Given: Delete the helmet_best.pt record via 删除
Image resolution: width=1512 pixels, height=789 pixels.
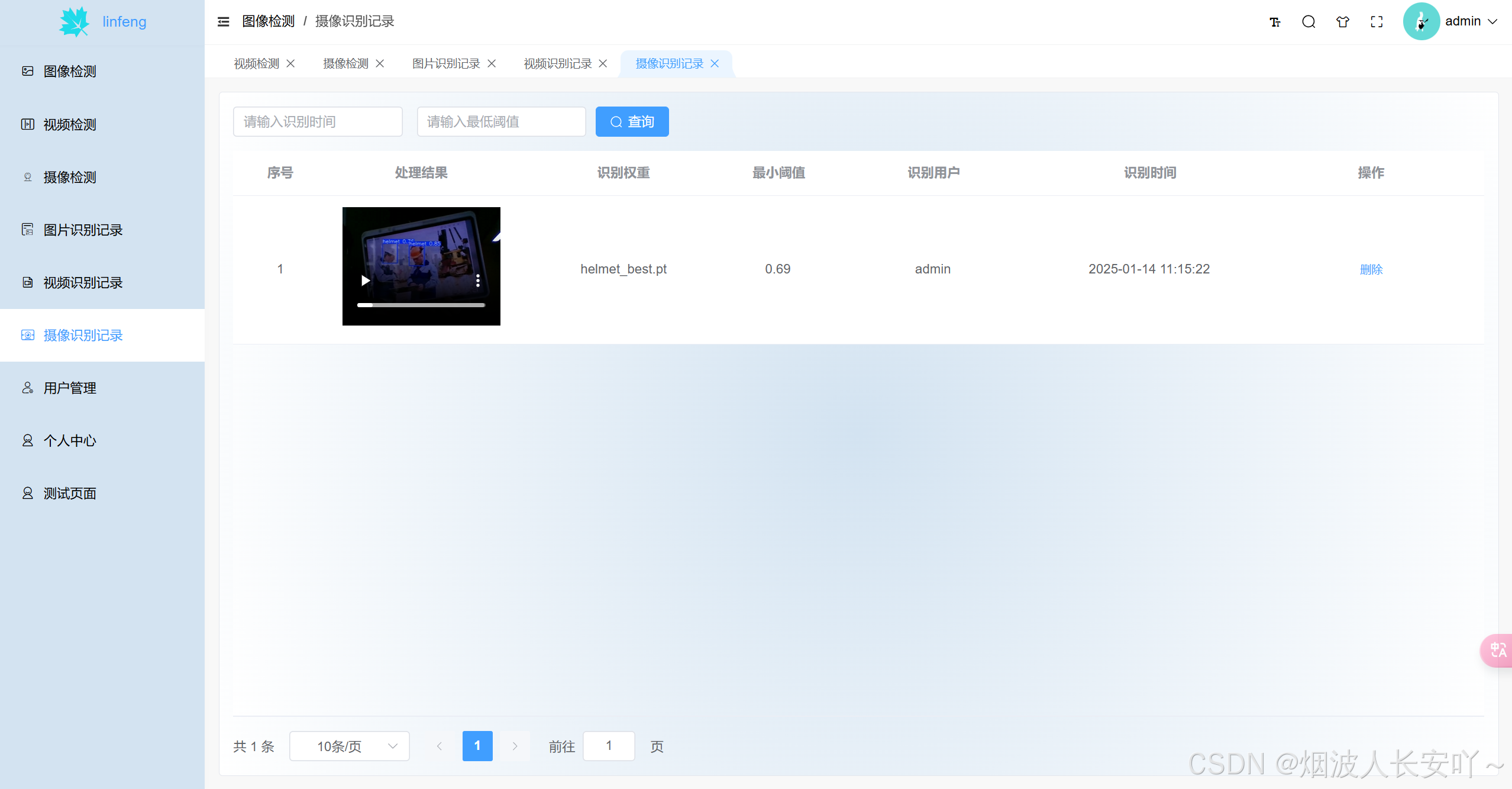Looking at the screenshot, I should (1371, 269).
